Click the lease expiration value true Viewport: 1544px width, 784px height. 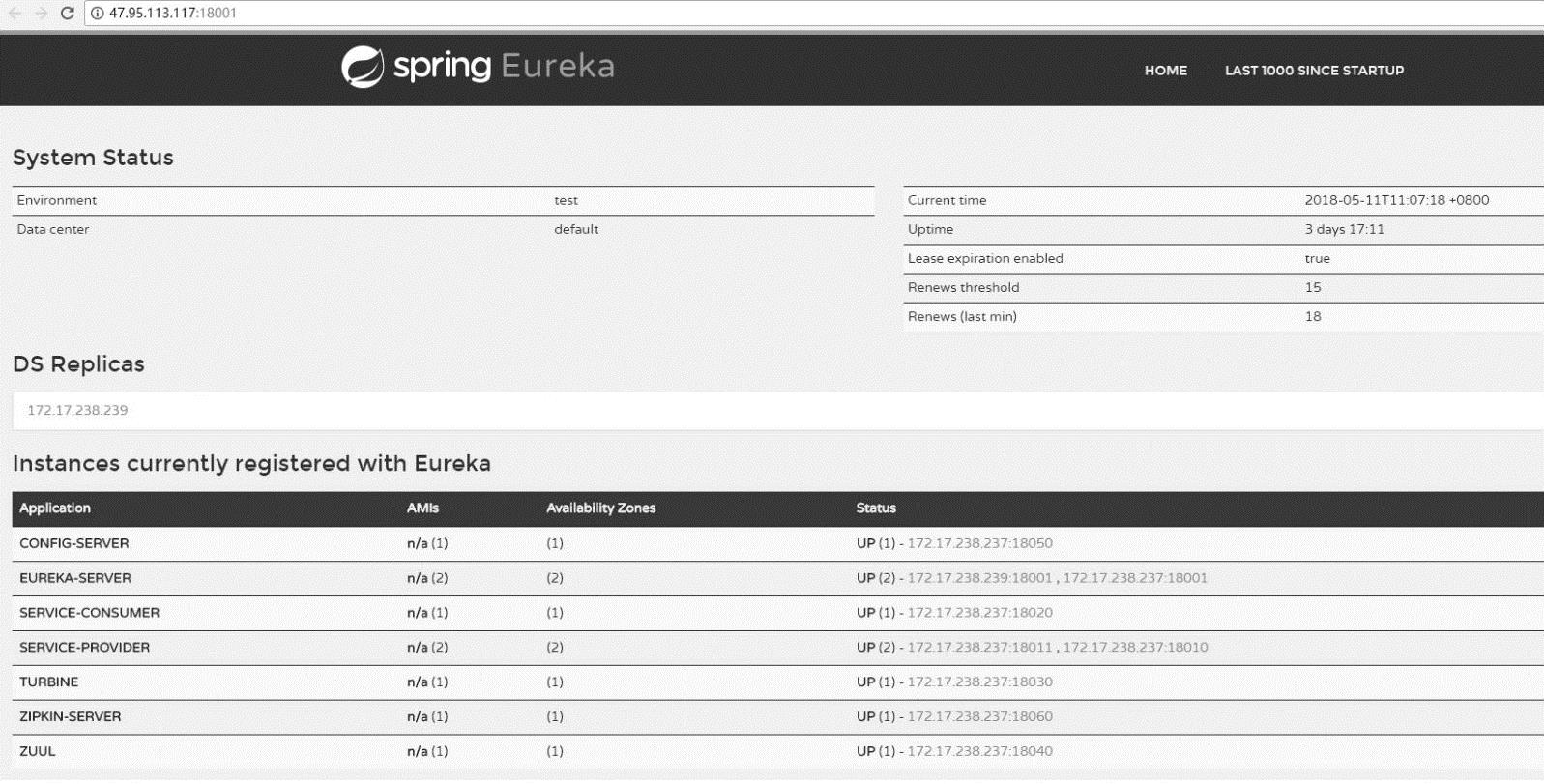coord(1318,259)
